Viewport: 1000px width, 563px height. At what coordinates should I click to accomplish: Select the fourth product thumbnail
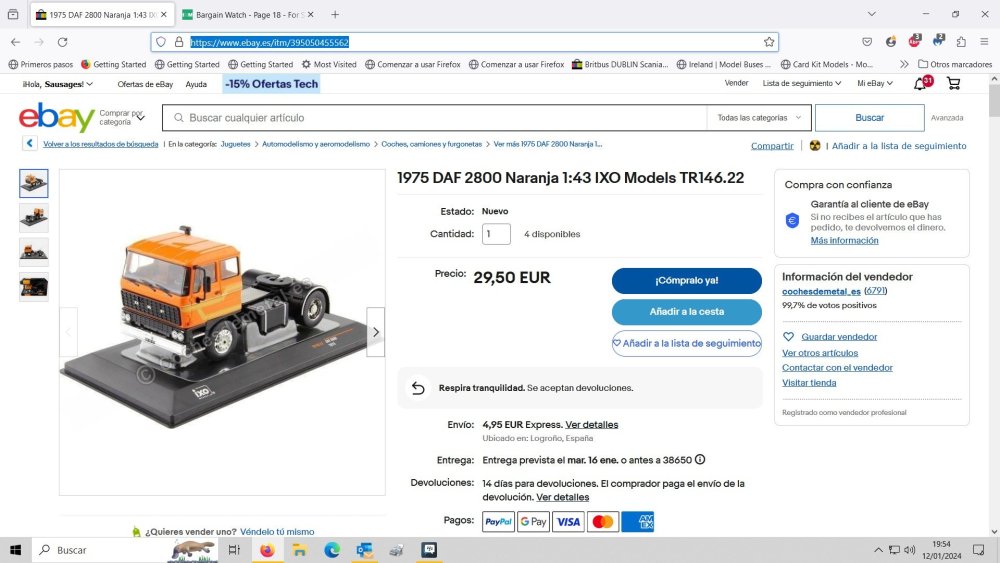(x=34, y=287)
